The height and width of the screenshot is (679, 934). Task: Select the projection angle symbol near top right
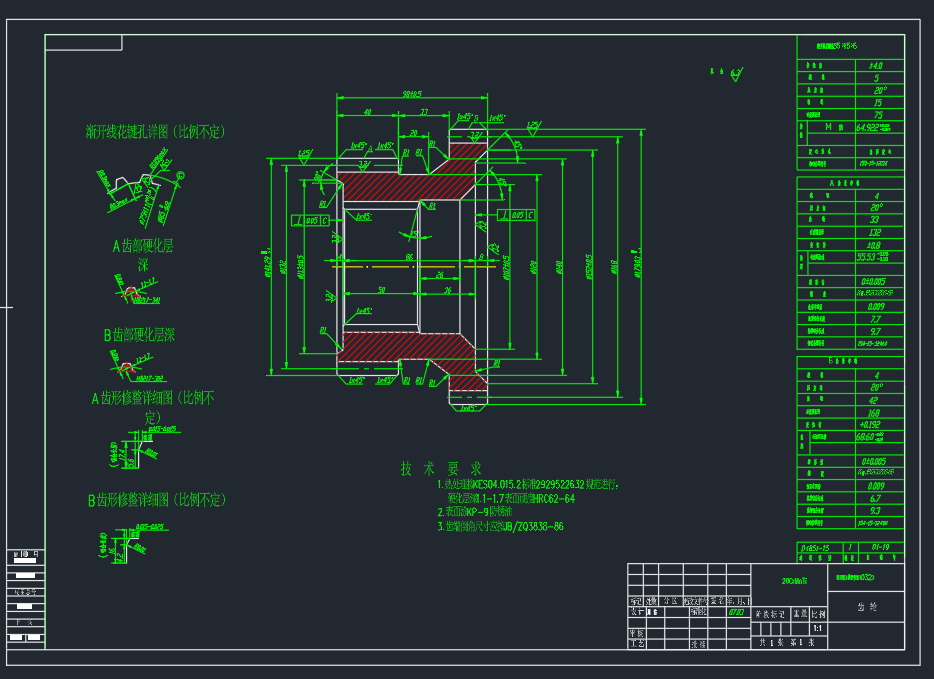coord(736,73)
